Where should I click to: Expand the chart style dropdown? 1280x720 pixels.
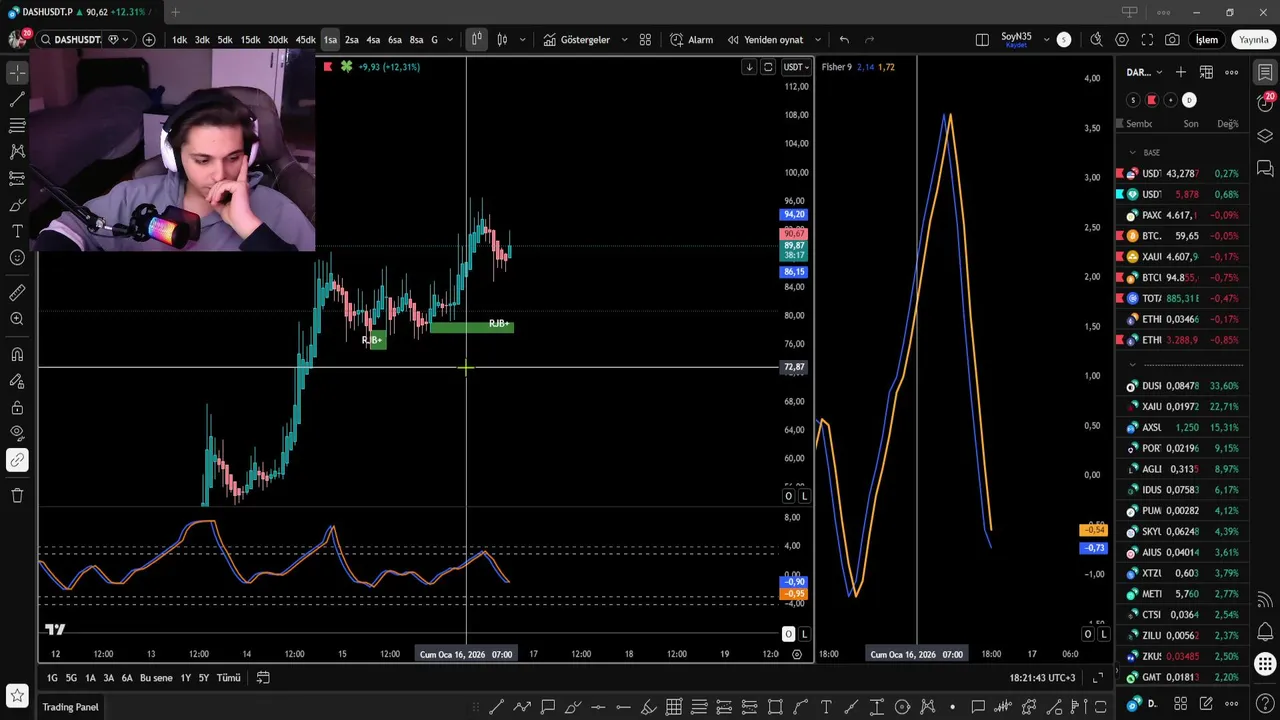pyautogui.click(x=522, y=40)
